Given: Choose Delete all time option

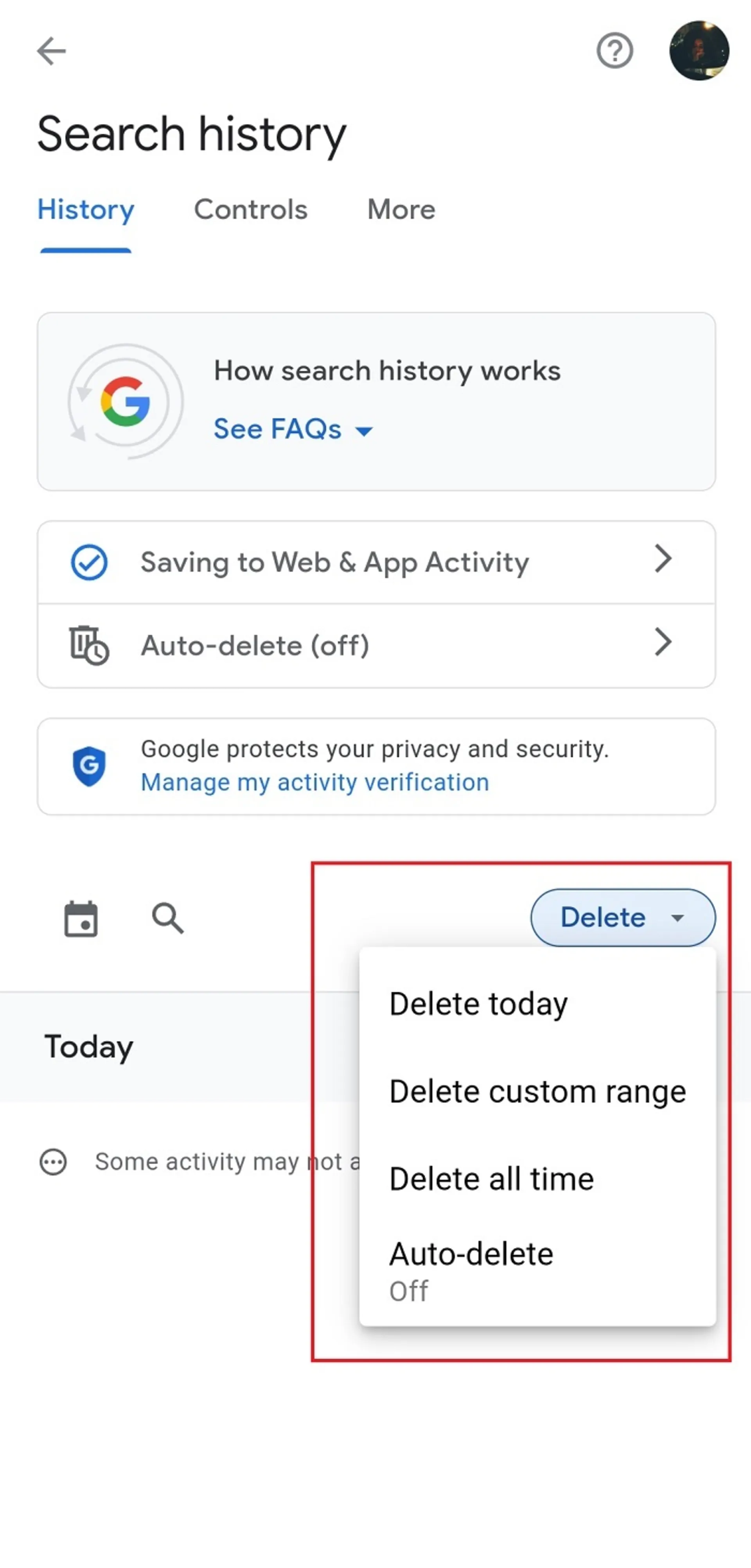Looking at the screenshot, I should (x=491, y=1179).
